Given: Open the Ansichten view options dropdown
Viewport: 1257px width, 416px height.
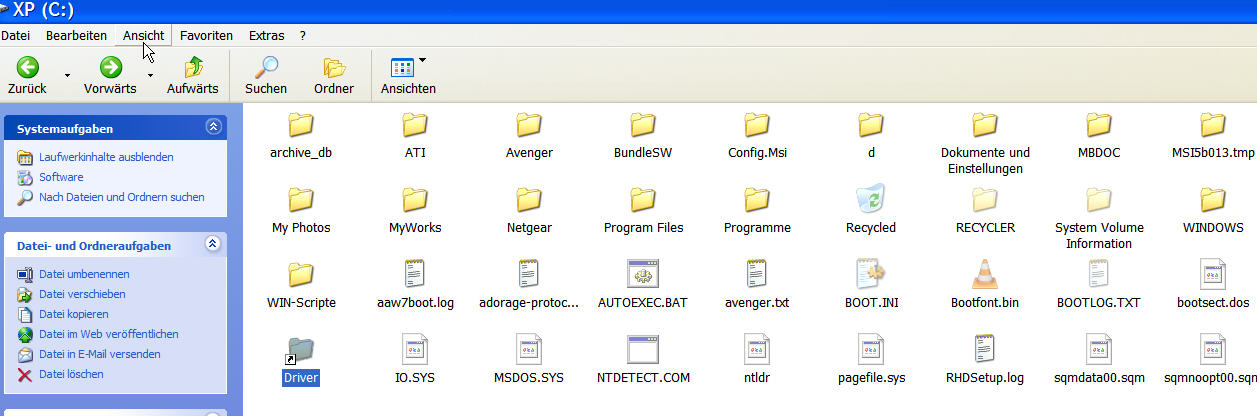Looking at the screenshot, I should [408, 76].
